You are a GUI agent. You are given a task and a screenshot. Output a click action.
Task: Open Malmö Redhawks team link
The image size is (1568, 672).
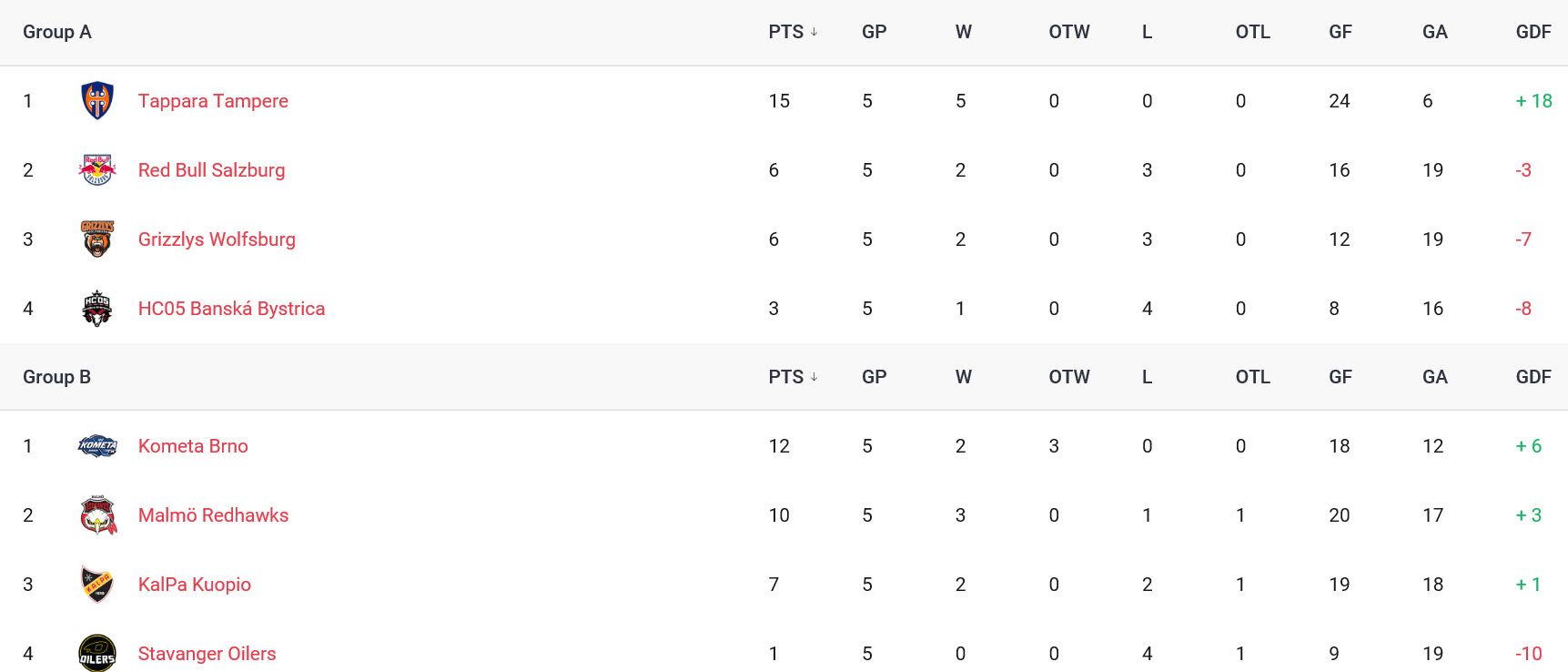coord(213,515)
